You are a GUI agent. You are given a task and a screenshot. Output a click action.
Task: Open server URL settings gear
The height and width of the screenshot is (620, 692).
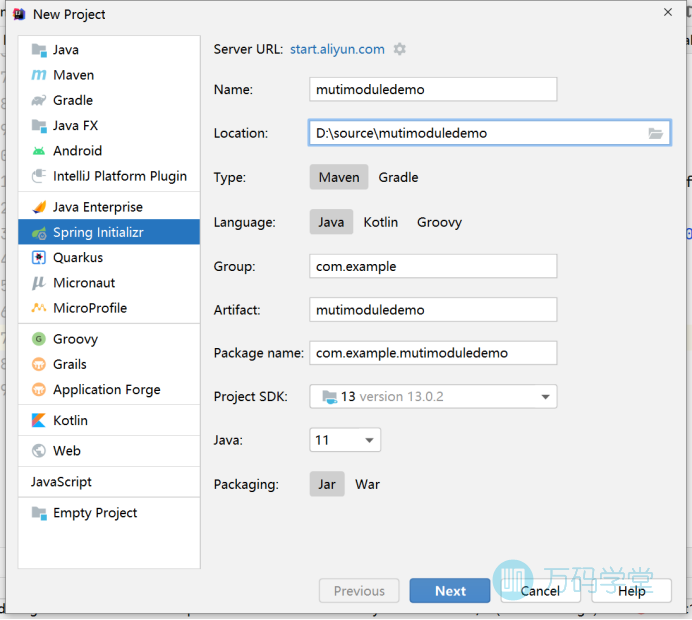pyautogui.click(x=399, y=49)
